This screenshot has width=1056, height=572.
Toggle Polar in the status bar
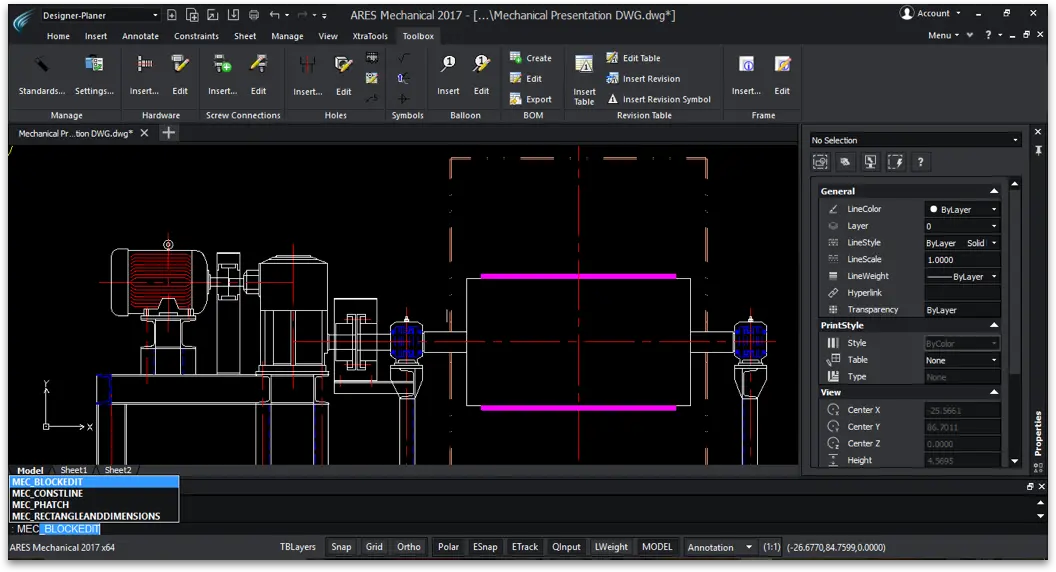pyautogui.click(x=448, y=547)
